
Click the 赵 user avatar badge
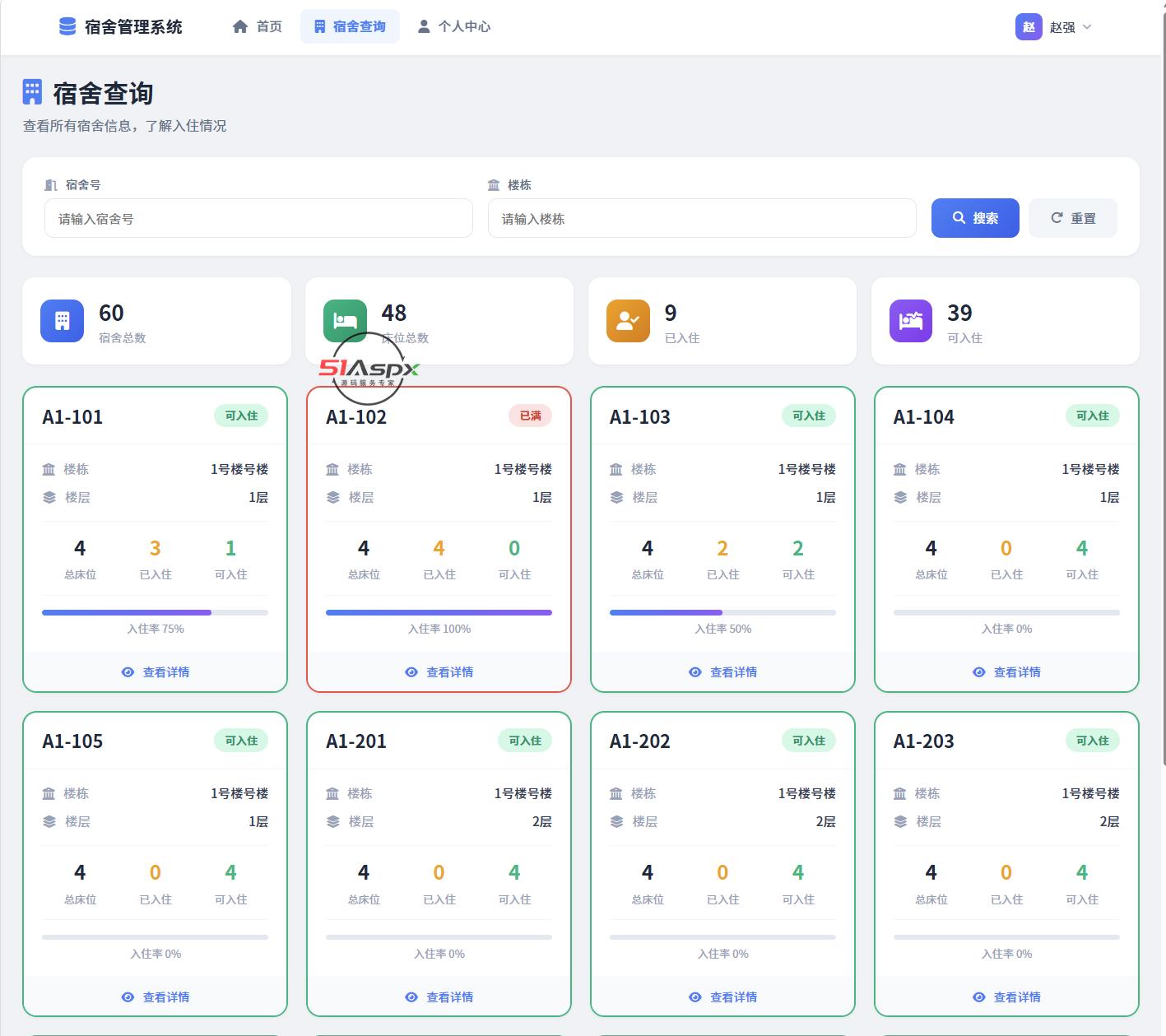[x=1029, y=26]
